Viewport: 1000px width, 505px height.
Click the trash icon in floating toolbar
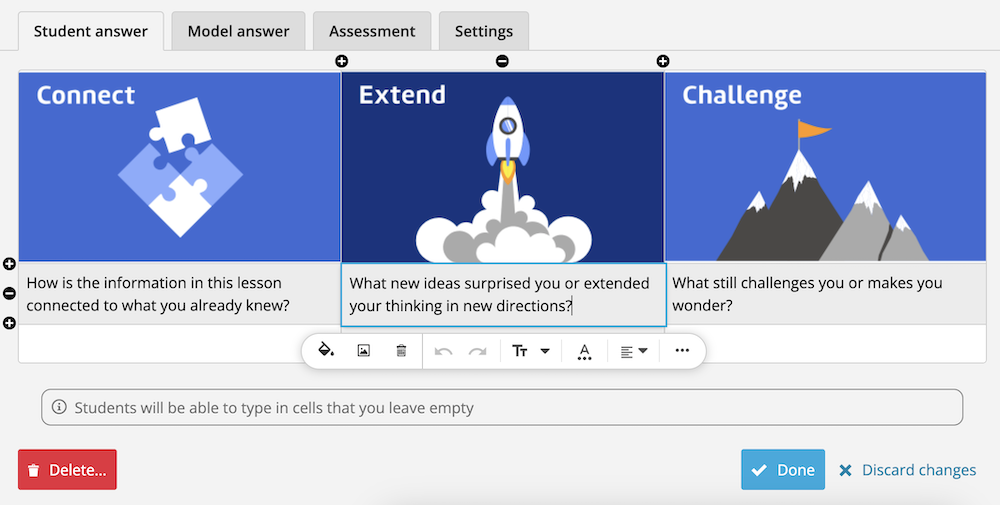(x=401, y=350)
